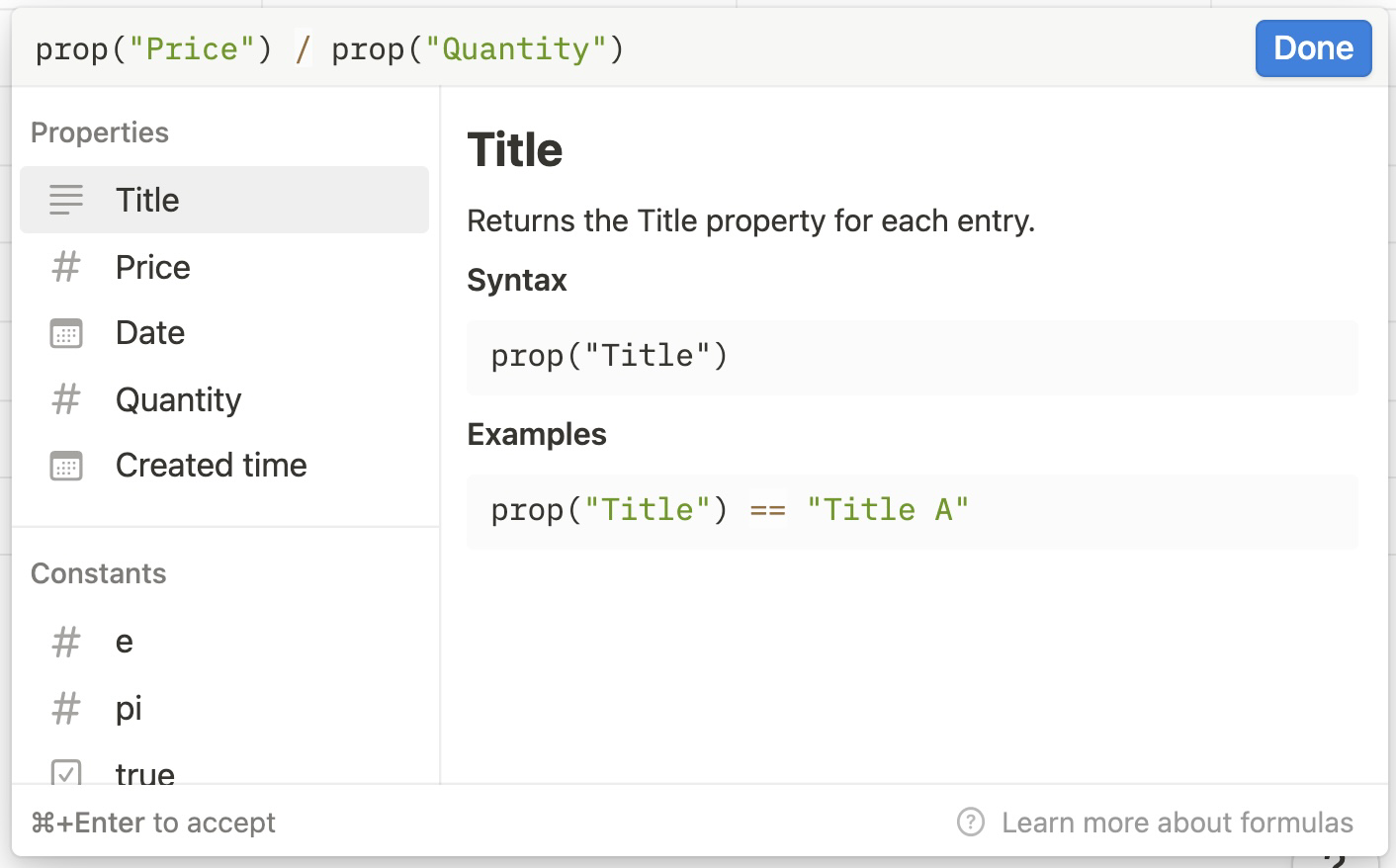
Task: Click the Title property text icon
Action: point(66,200)
